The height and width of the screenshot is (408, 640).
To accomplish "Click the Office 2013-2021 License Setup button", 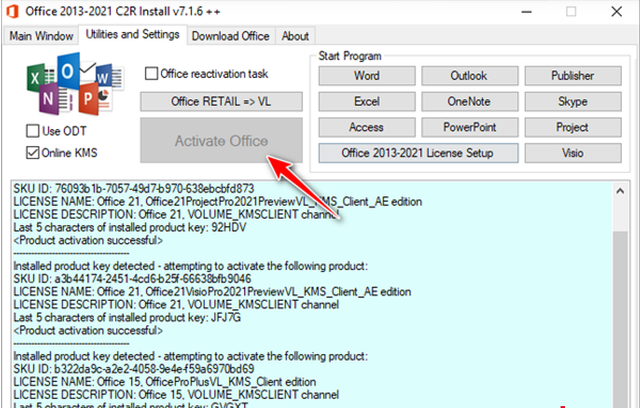I will 417,153.
